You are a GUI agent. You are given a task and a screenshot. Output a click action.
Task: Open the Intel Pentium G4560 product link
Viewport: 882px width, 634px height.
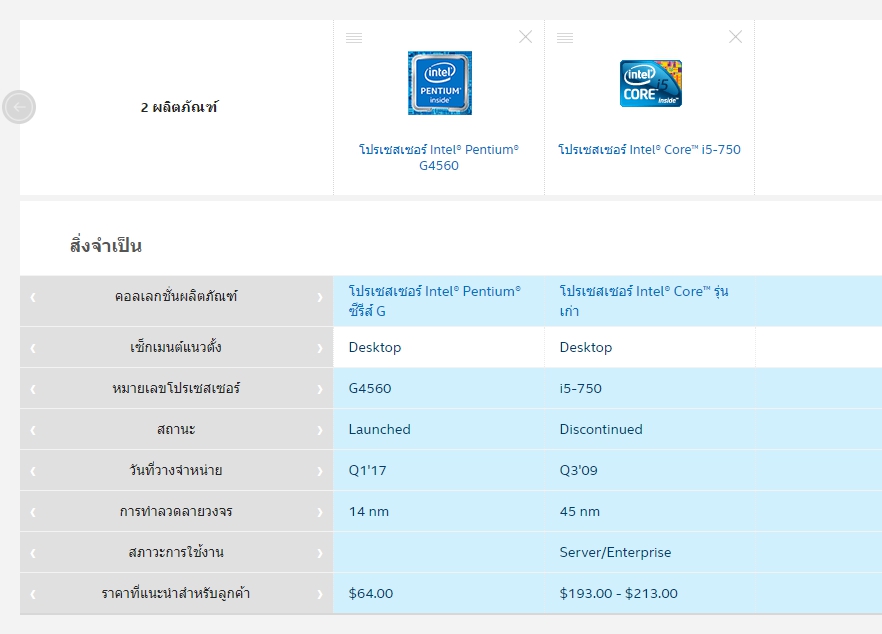tap(439, 158)
